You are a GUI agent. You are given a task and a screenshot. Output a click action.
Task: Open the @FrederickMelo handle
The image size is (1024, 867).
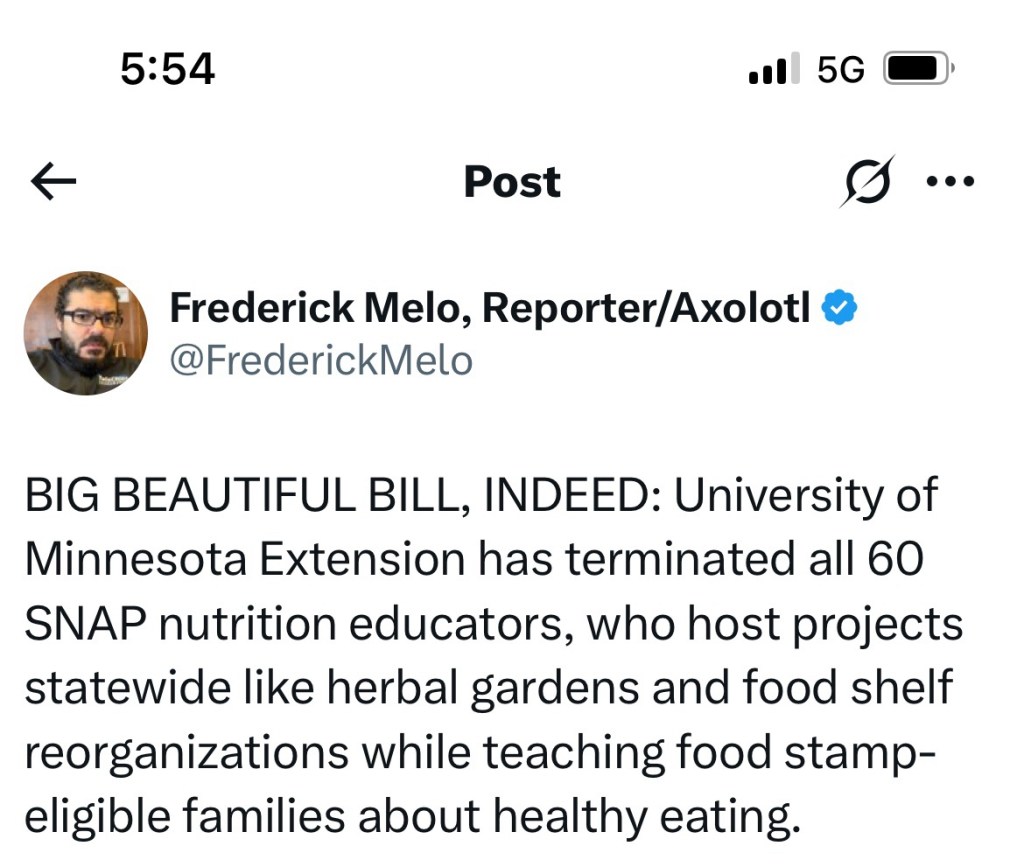pos(320,359)
